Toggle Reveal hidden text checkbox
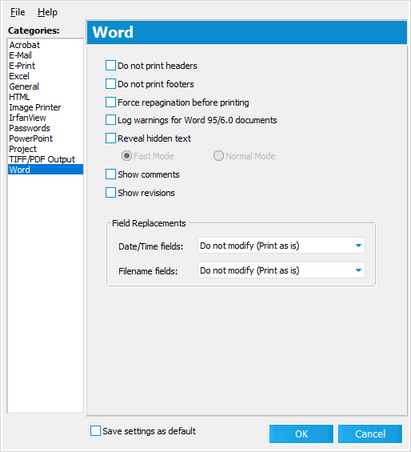 [111, 138]
